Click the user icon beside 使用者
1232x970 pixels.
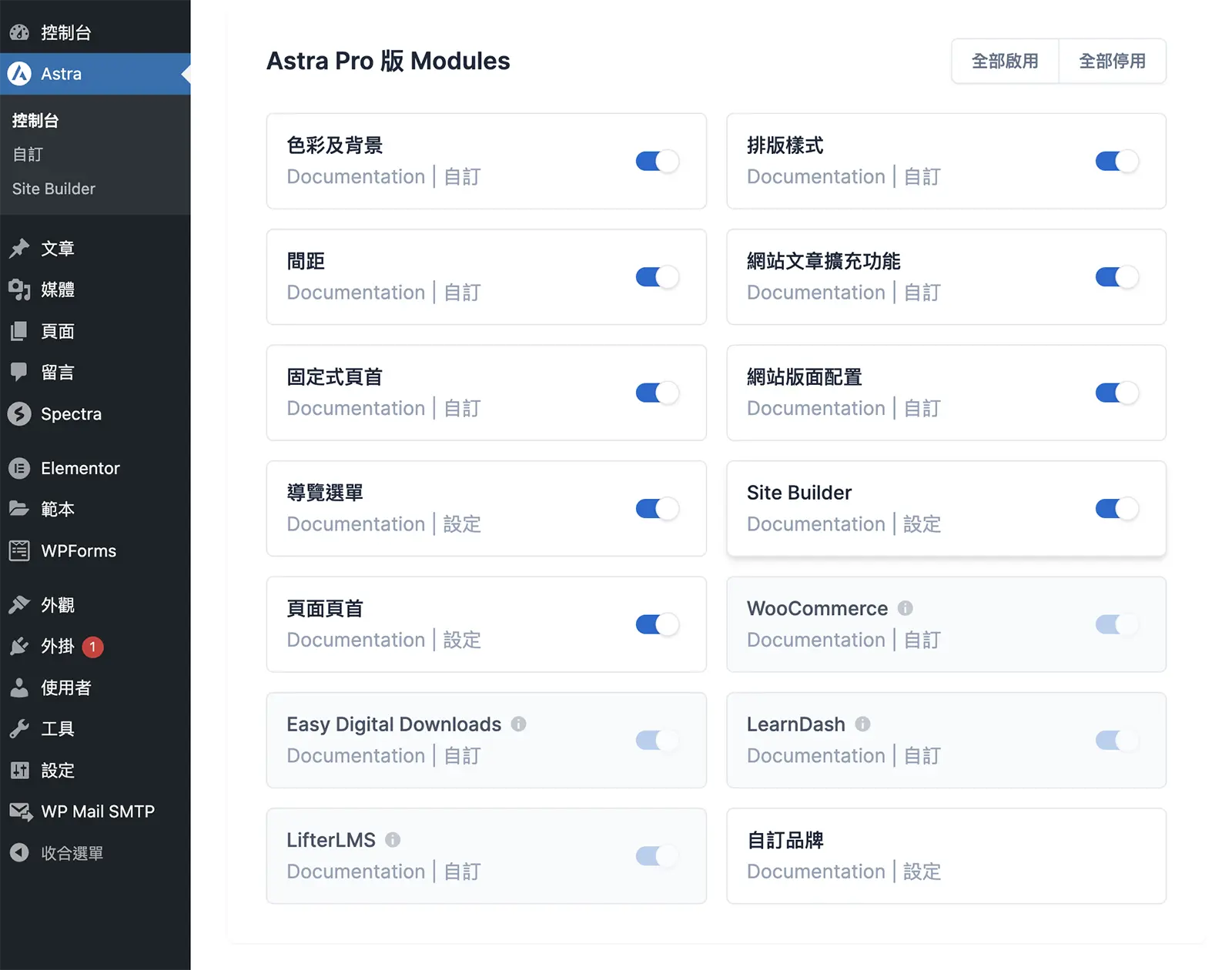(19, 687)
